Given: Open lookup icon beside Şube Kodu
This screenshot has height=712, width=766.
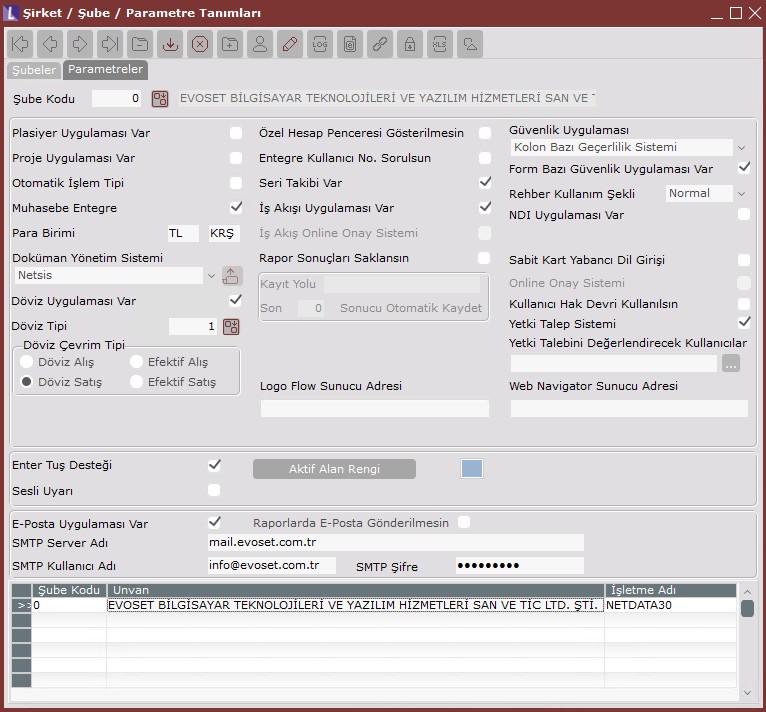Looking at the screenshot, I should point(160,99).
